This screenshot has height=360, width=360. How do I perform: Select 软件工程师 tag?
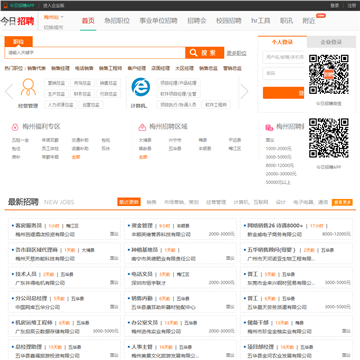216,105
